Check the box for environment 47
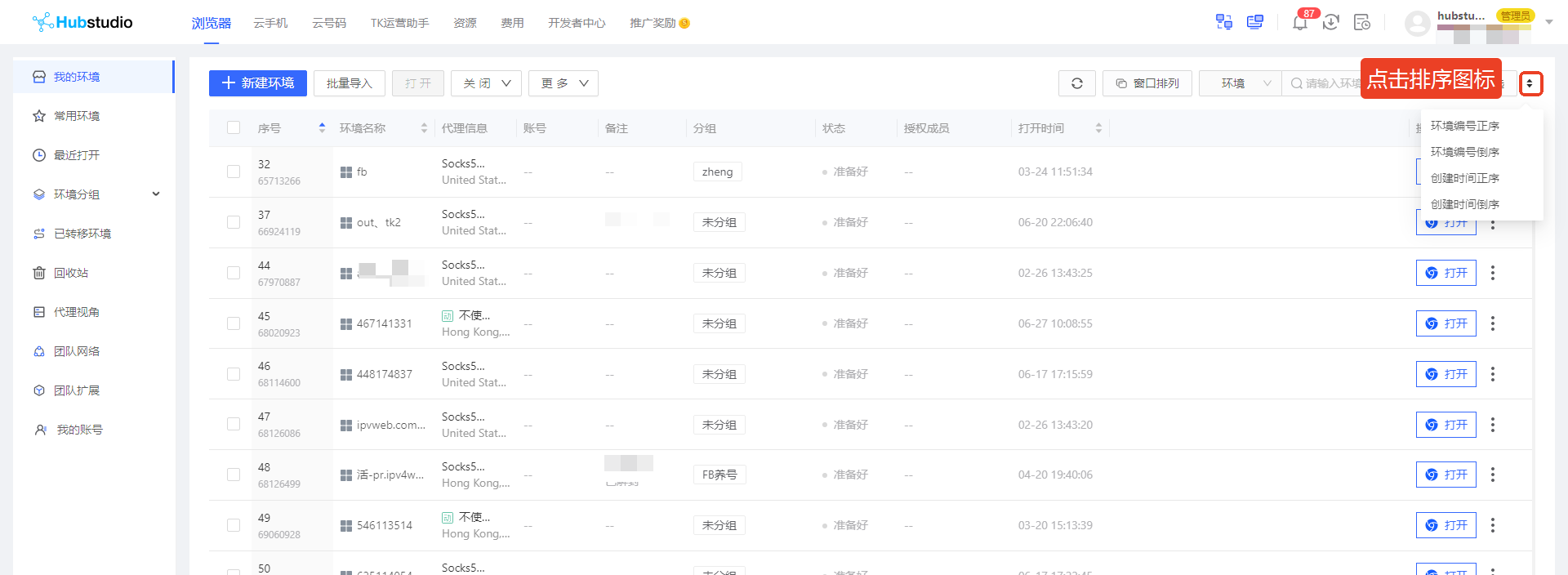The image size is (1568, 575). coord(234,425)
